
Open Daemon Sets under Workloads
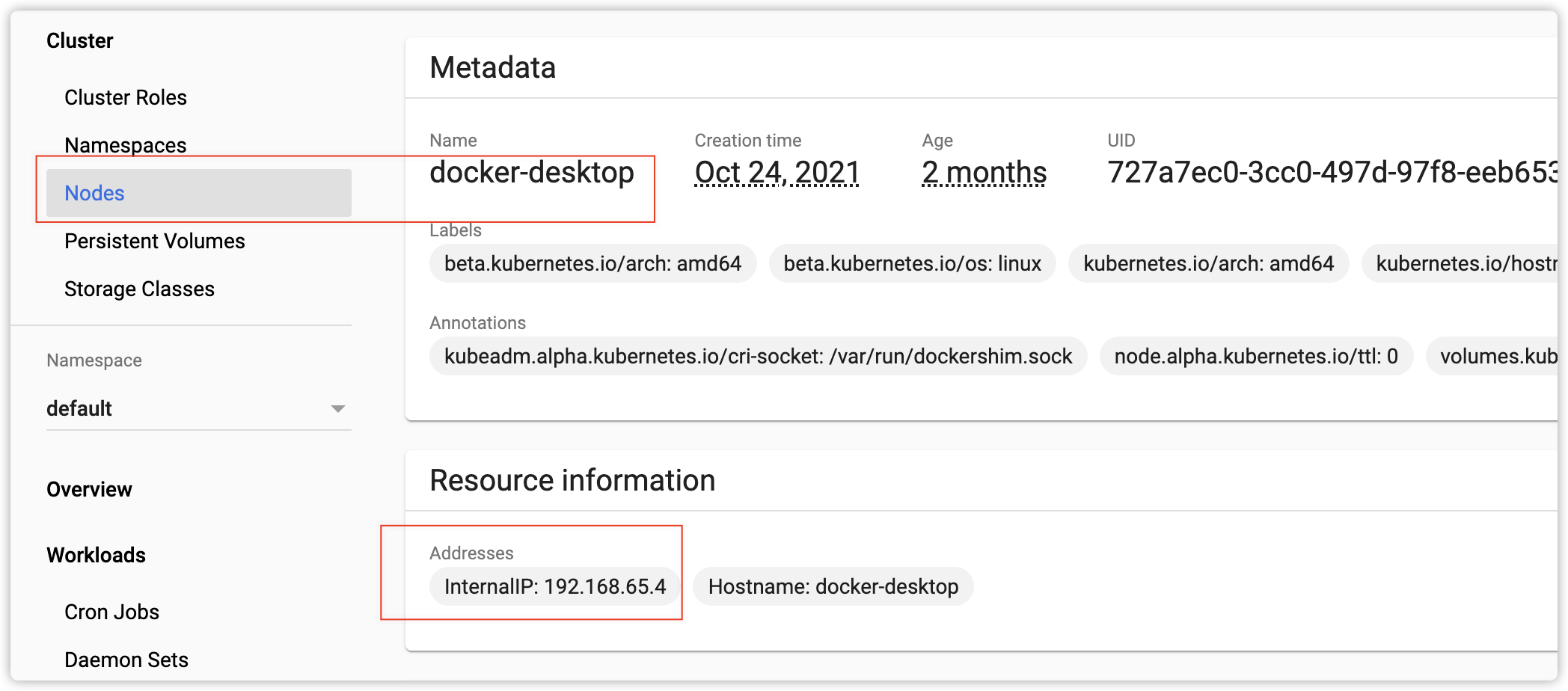[126, 660]
